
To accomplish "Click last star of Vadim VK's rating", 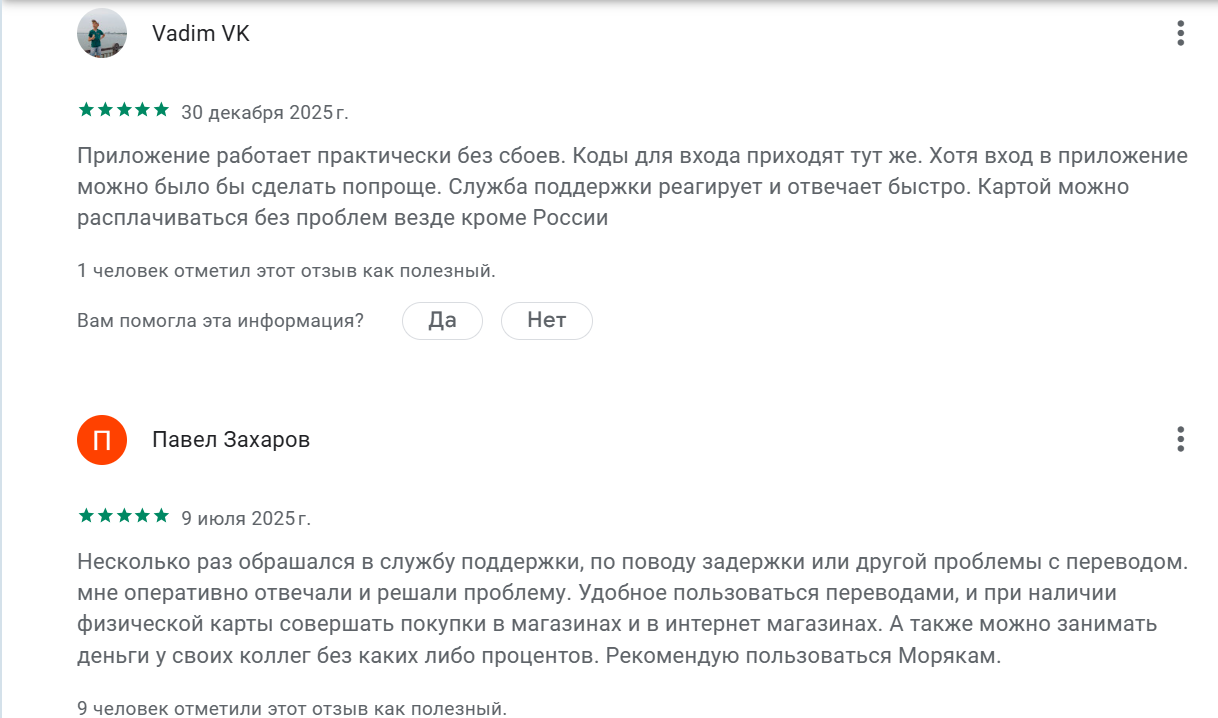I will pyautogui.click(x=161, y=111).
